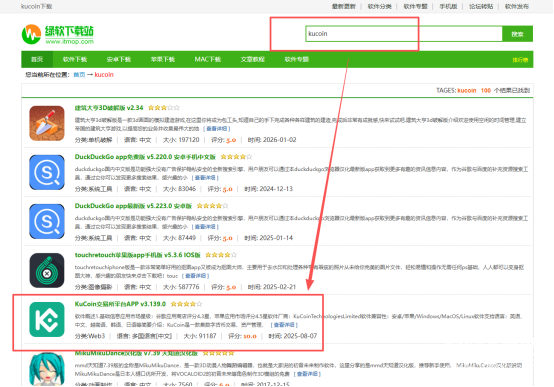The image size is (554, 387).
Task: Open 软件发布 in the top bar
Action: tap(517, 6)
